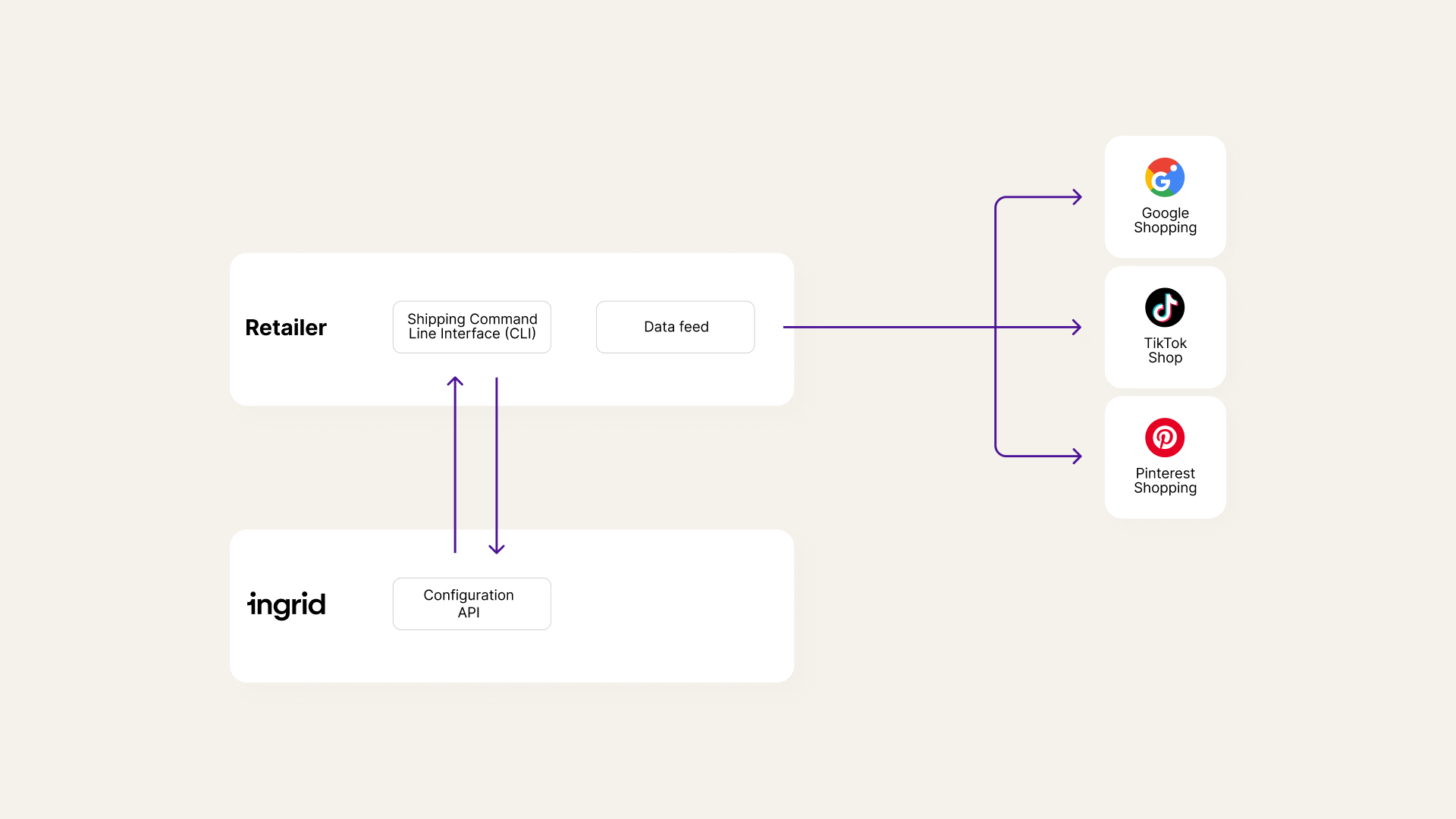Click the 'TikTok Shop' label text
This screenshot has height=819, width=1456.
pos(1165,350)
